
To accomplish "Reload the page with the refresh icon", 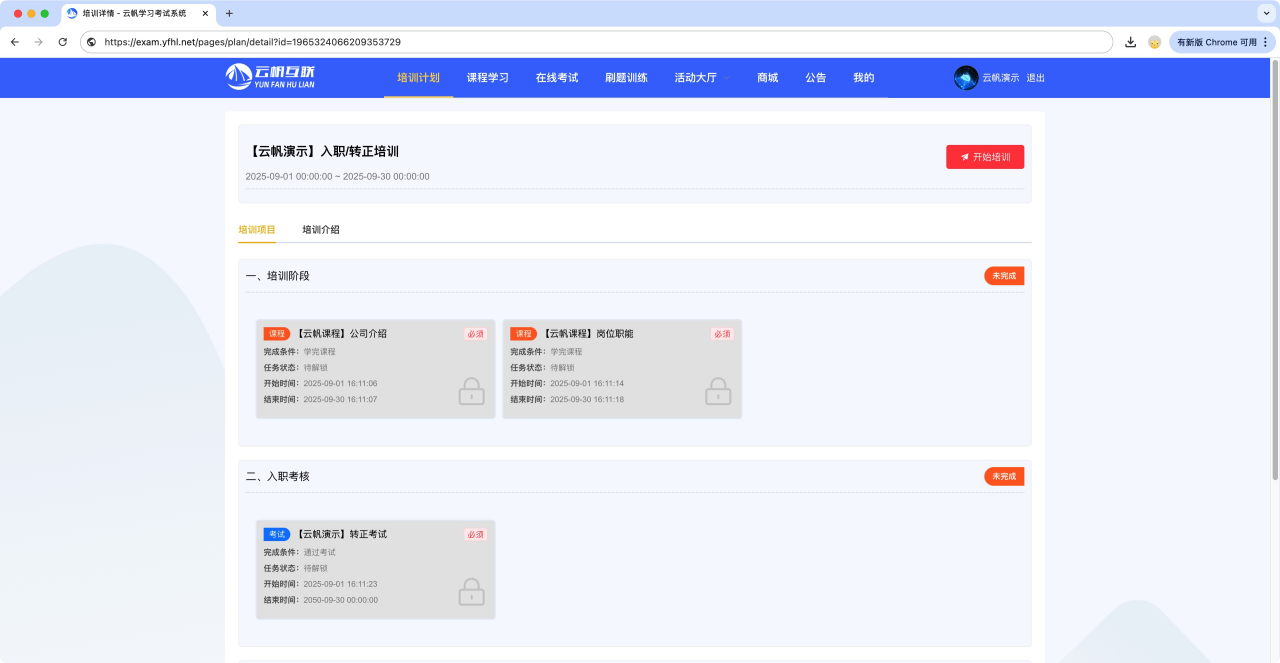I will [63, 42].
